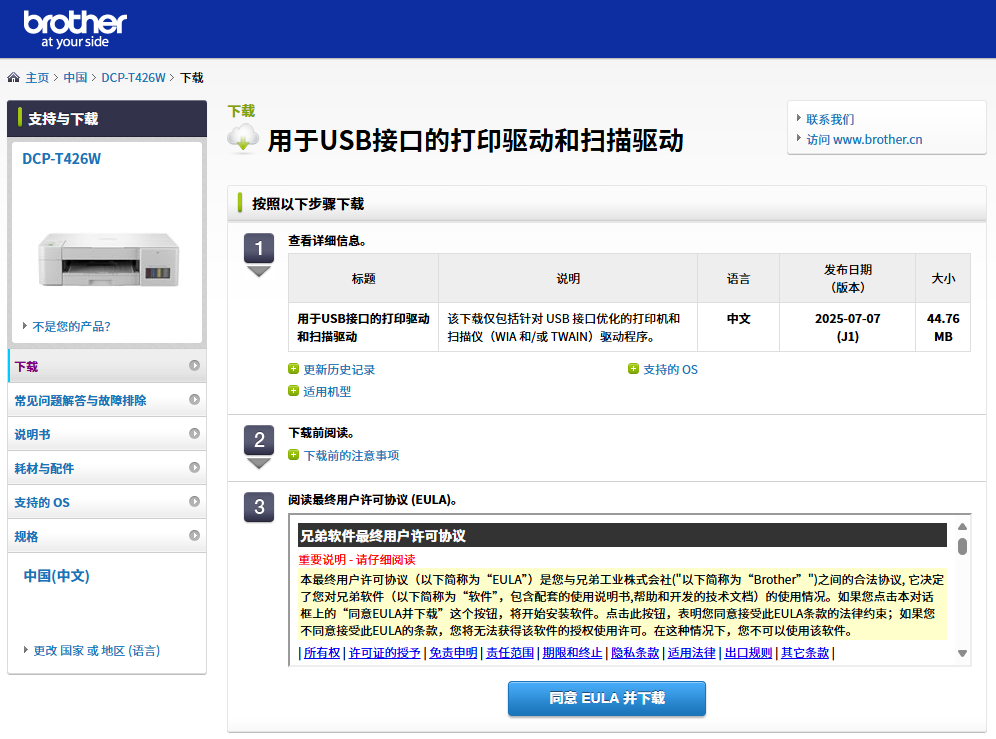This screenshot has width=996, height=739.
Task: Open 说明书 sidebar item
Action: pos(107,434)
